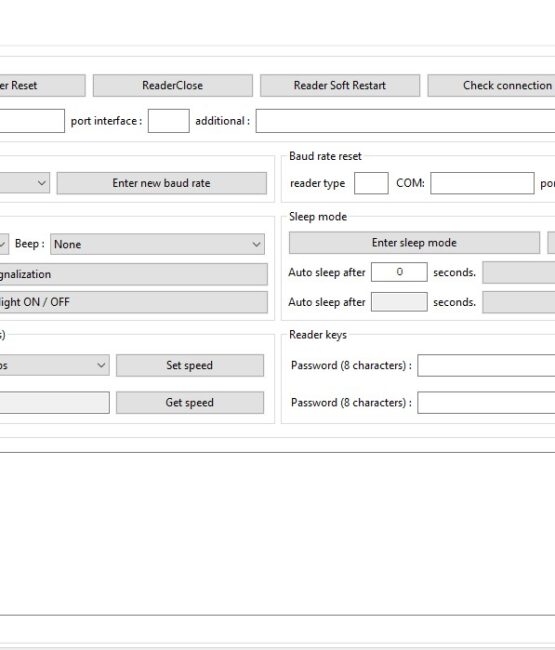The height and width of the screenshot is (650, 555).
Task: Click the additional text field
Action: [405, 121]
